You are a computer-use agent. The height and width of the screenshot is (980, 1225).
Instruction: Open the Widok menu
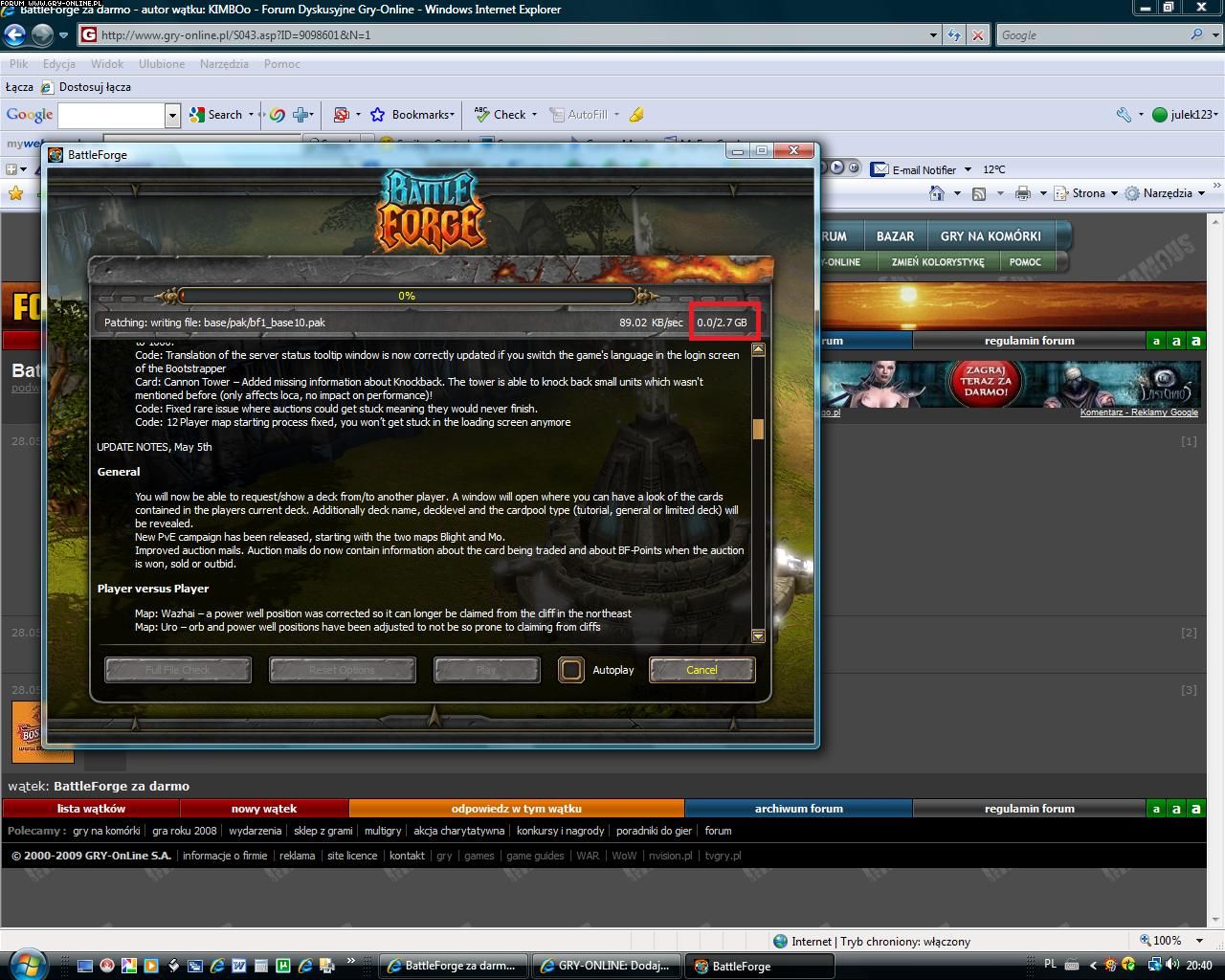pyautogui.click(x=107, y=64)
